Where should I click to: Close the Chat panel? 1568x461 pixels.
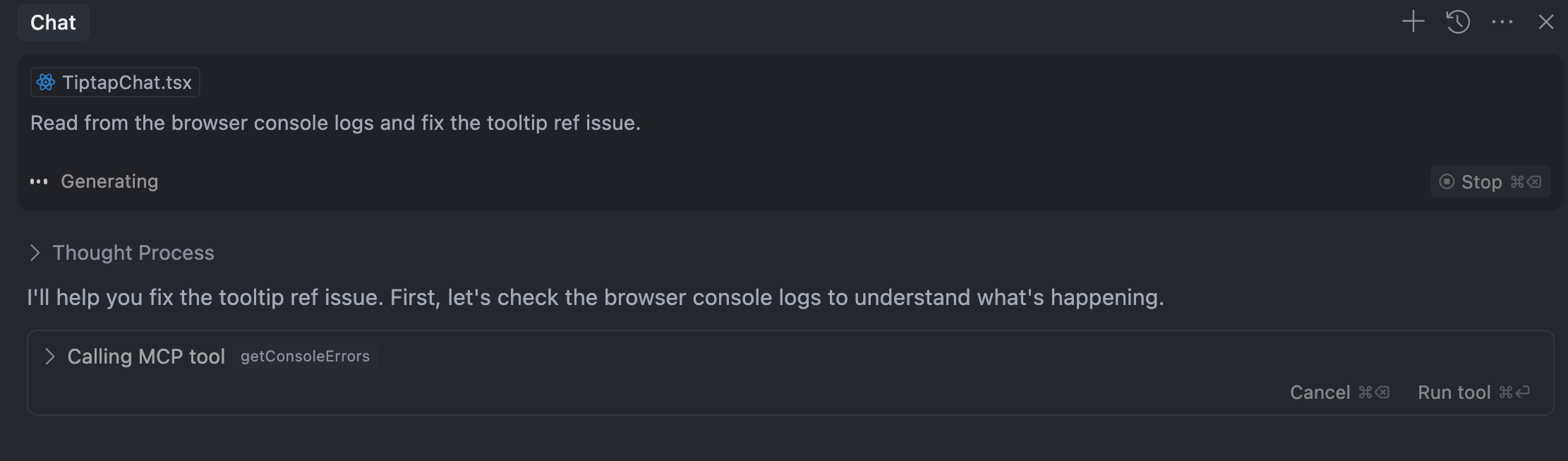pyautogui.click(x=1546, y=23)
